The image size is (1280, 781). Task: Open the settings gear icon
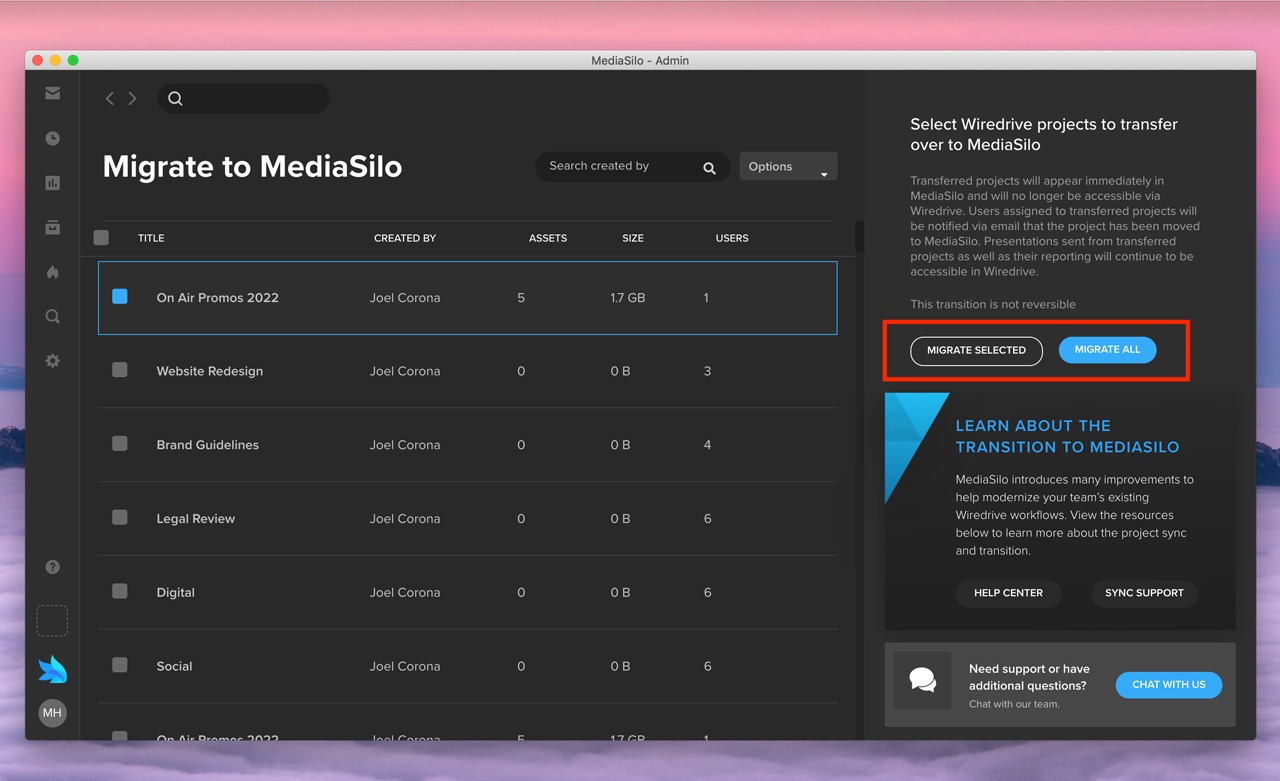(53, 361)
